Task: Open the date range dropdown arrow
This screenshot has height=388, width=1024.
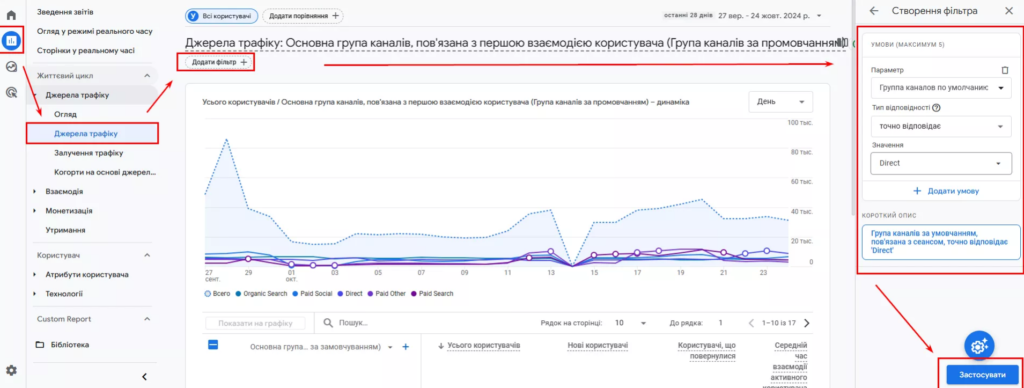Action: point(819,15)
